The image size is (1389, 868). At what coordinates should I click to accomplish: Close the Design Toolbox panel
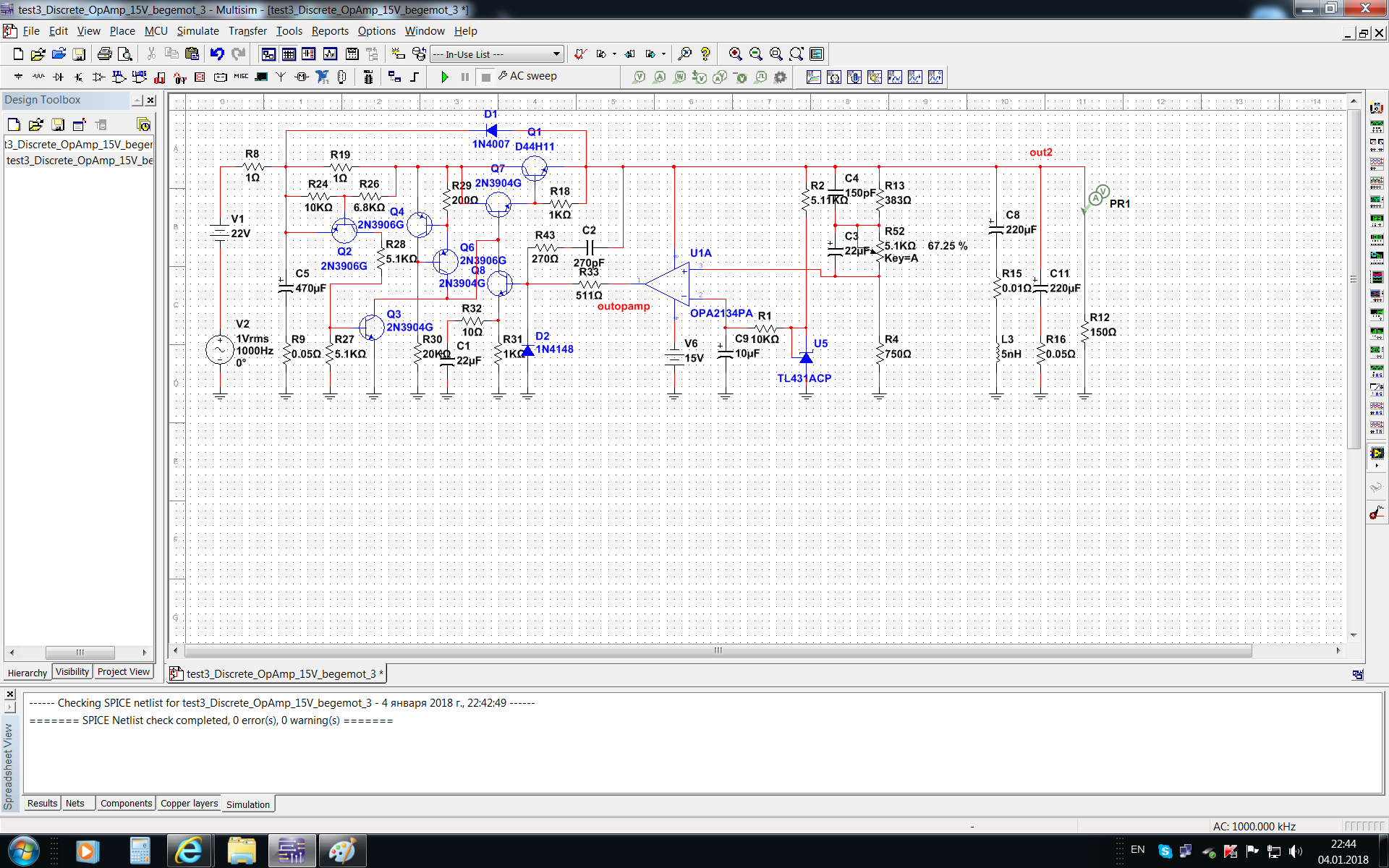pos(150,101)
